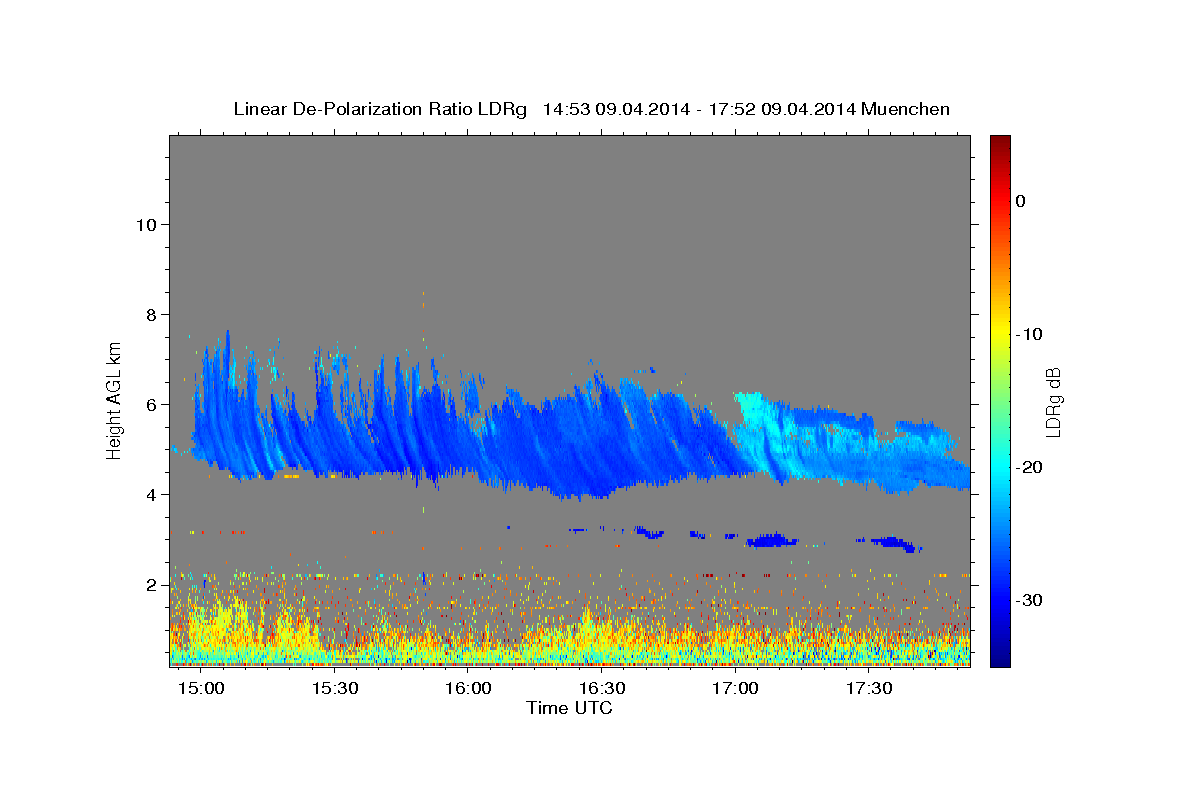Viewport: 1200px width, 800px height.
Task: Click the 15:30 time tick label
Action: click(x=335, y=688)
